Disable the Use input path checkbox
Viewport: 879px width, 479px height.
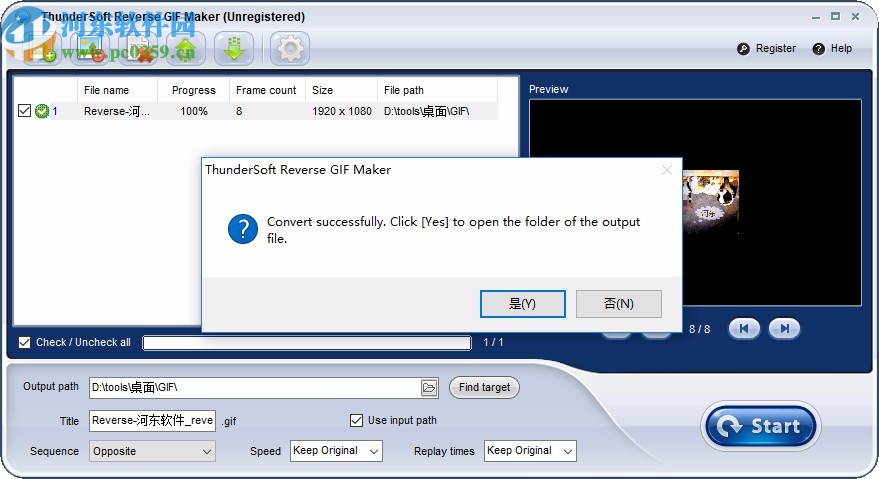(x=356, y=420)
